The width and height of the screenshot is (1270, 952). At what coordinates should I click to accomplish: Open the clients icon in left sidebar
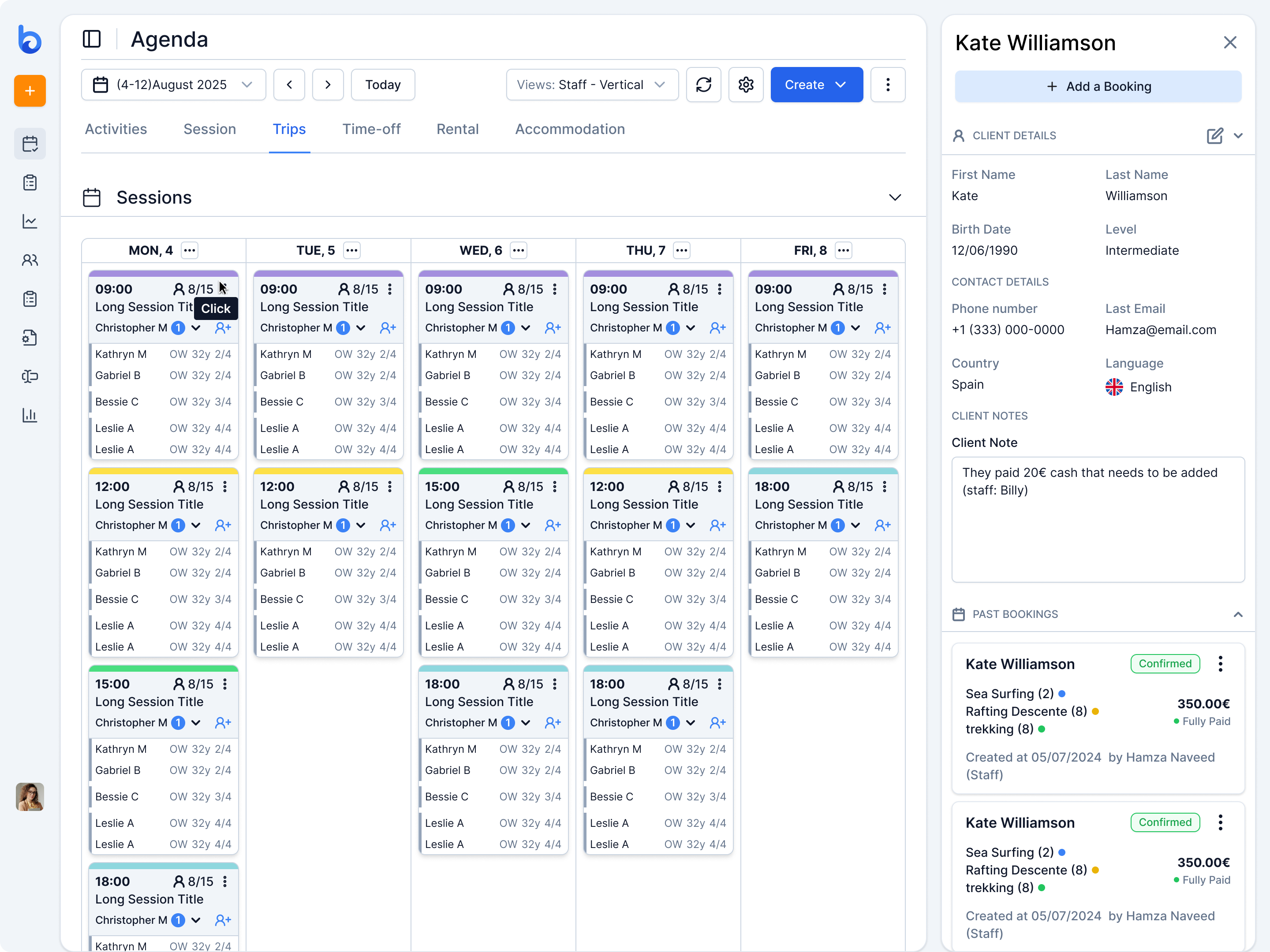click(30, 260)
